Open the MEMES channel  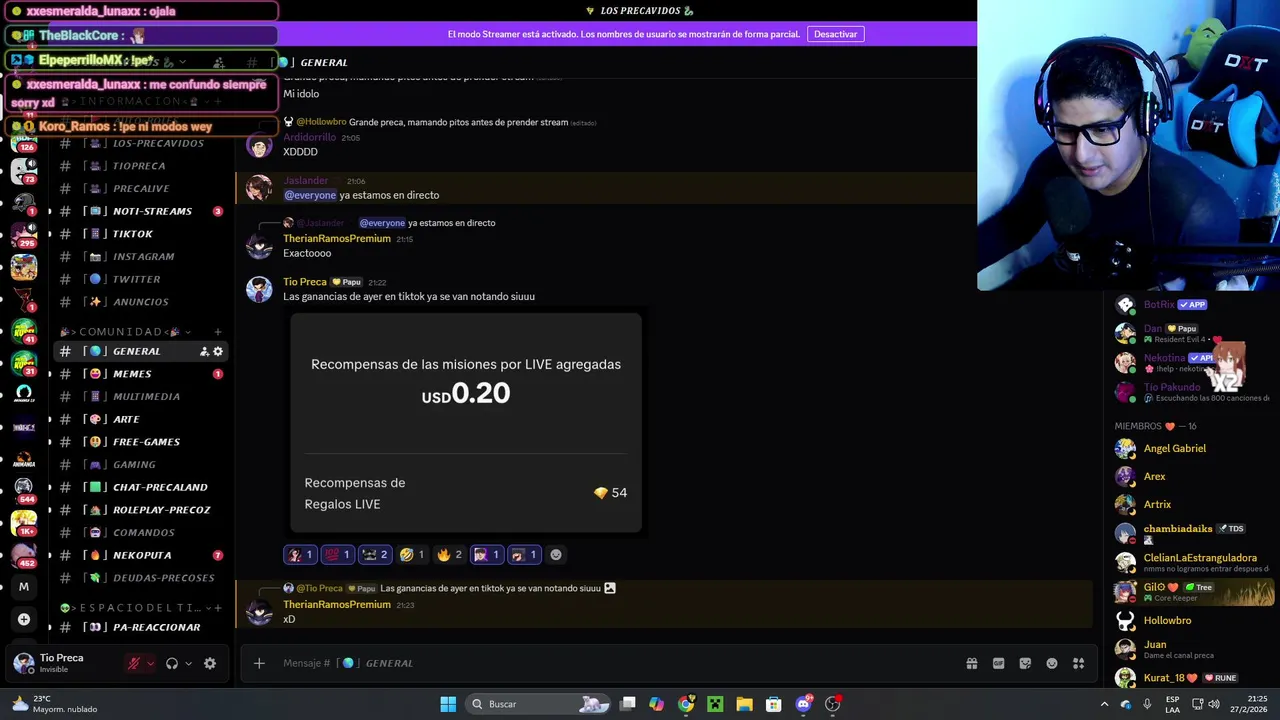pos(141,374)
